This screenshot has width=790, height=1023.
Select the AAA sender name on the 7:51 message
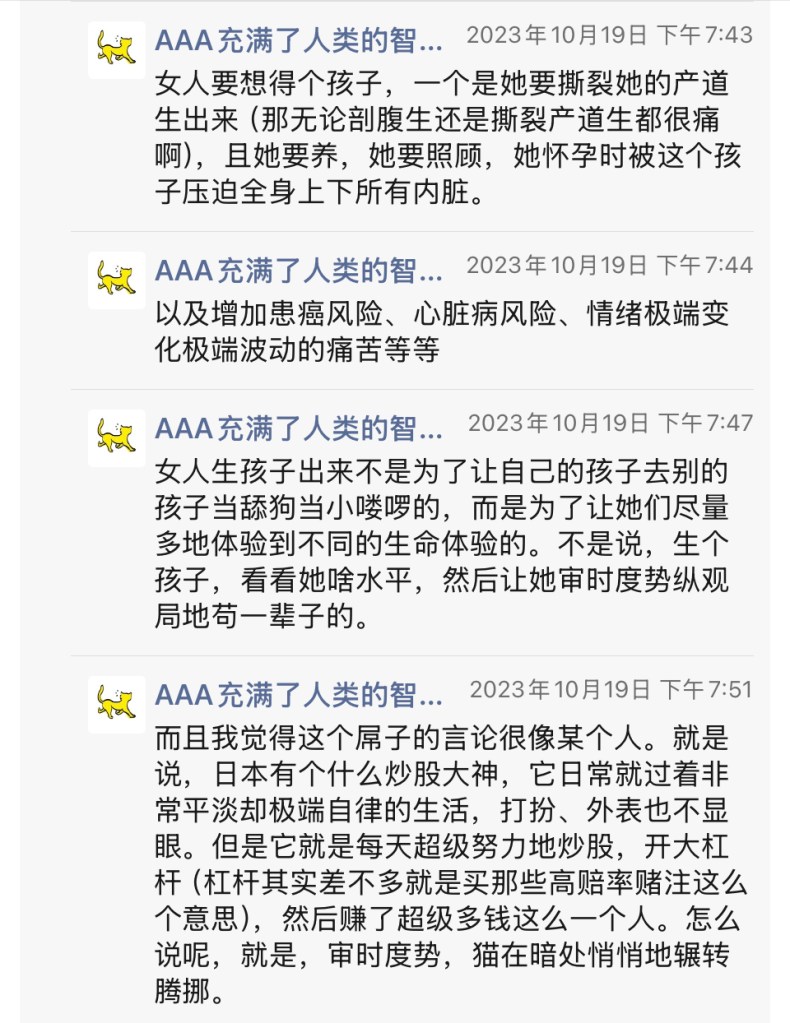point(298,695)
